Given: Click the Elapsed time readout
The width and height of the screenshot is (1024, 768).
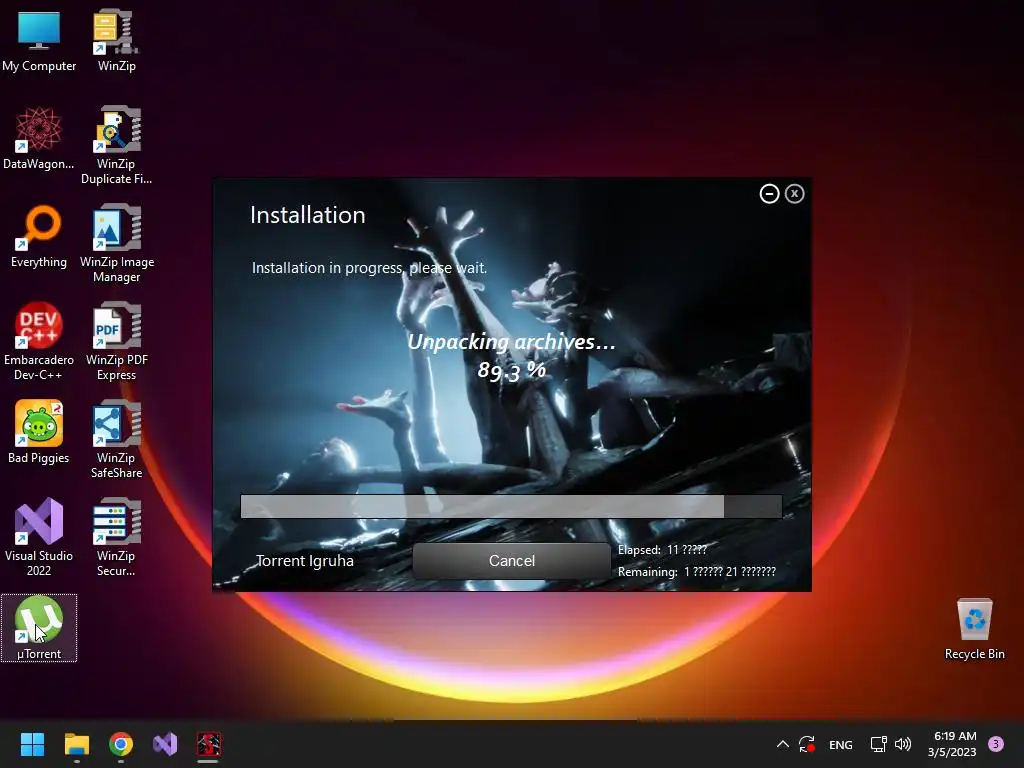Looking at the screenshot, I should (662, 550).
